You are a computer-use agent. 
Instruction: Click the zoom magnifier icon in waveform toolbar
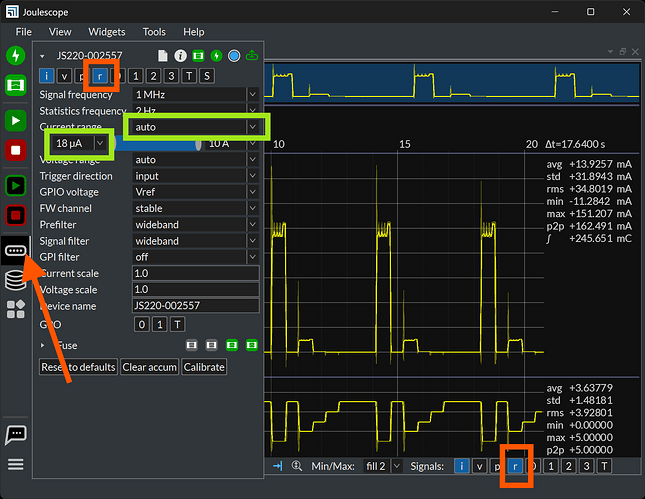point(297,466)
